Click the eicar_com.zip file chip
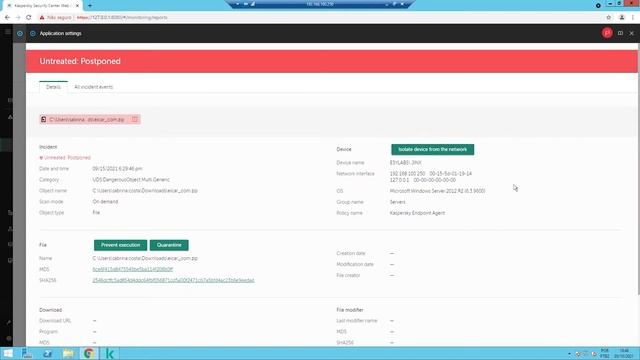This screenshot has height=360, width=640. 90,119
